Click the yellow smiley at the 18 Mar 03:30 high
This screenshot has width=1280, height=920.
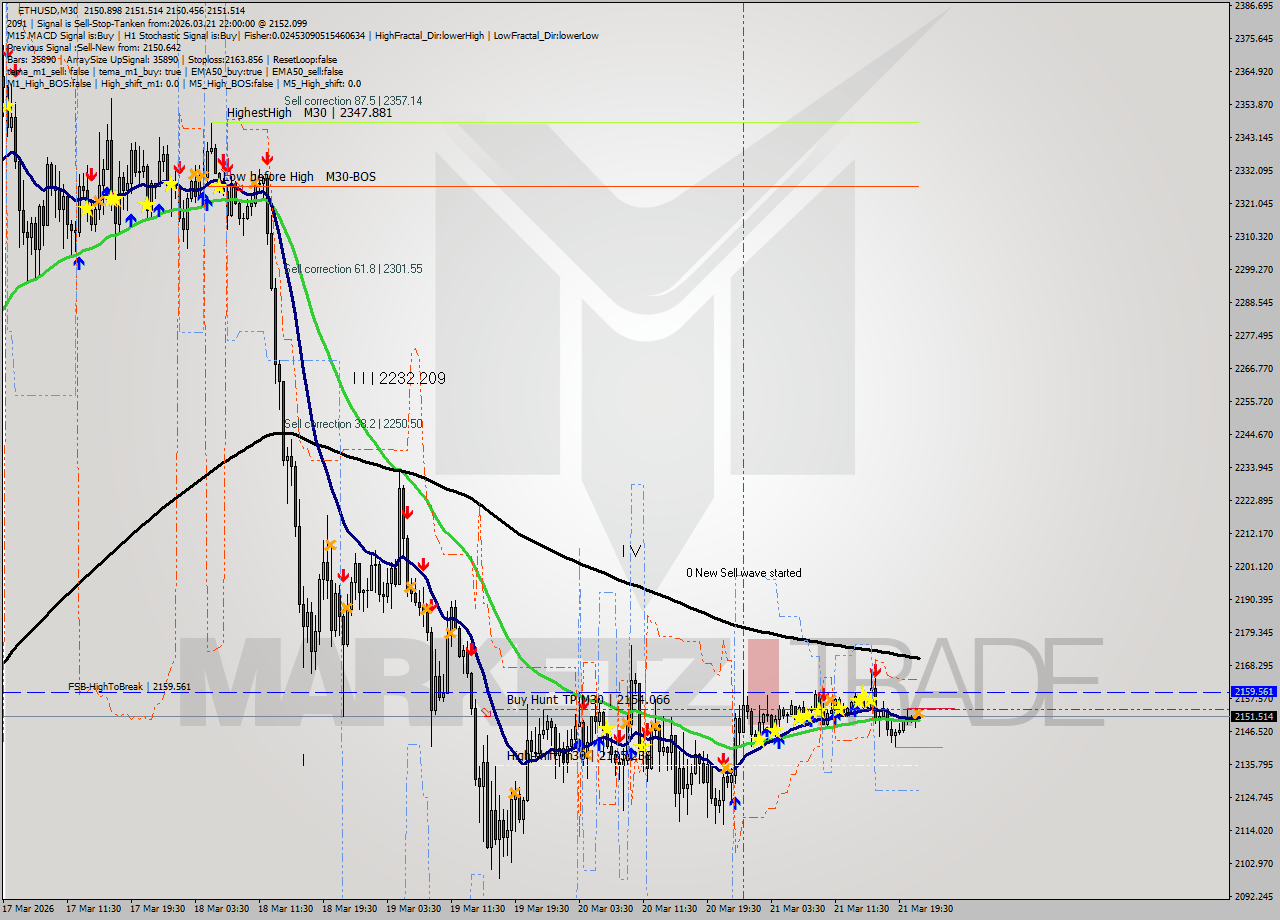click(219, 188)
